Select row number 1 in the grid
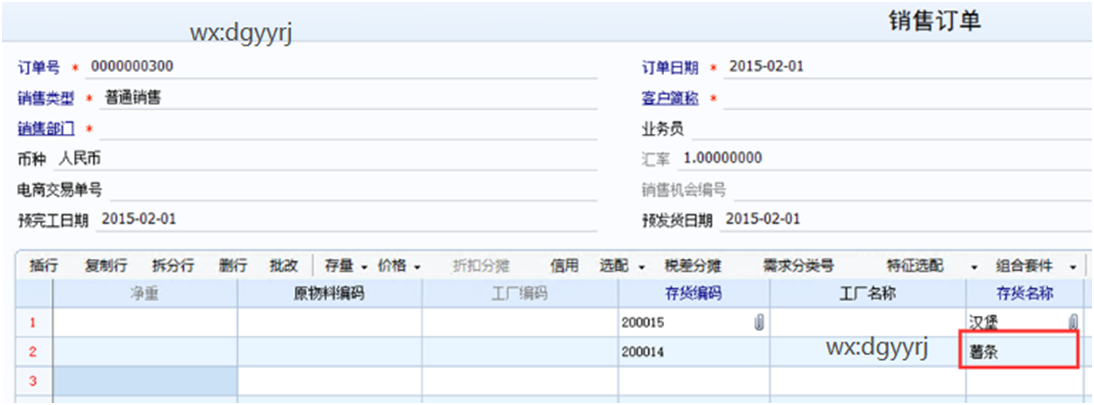The height and width of the screenshot is (405, 1094). click(33, 323)
